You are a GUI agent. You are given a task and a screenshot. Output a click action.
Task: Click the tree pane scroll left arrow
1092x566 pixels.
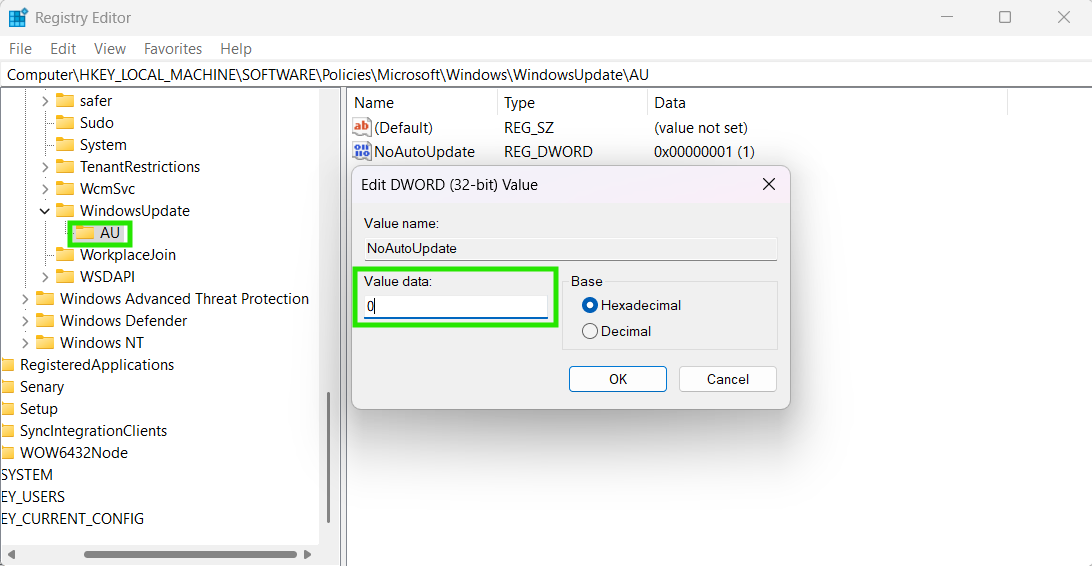(10, 555)
